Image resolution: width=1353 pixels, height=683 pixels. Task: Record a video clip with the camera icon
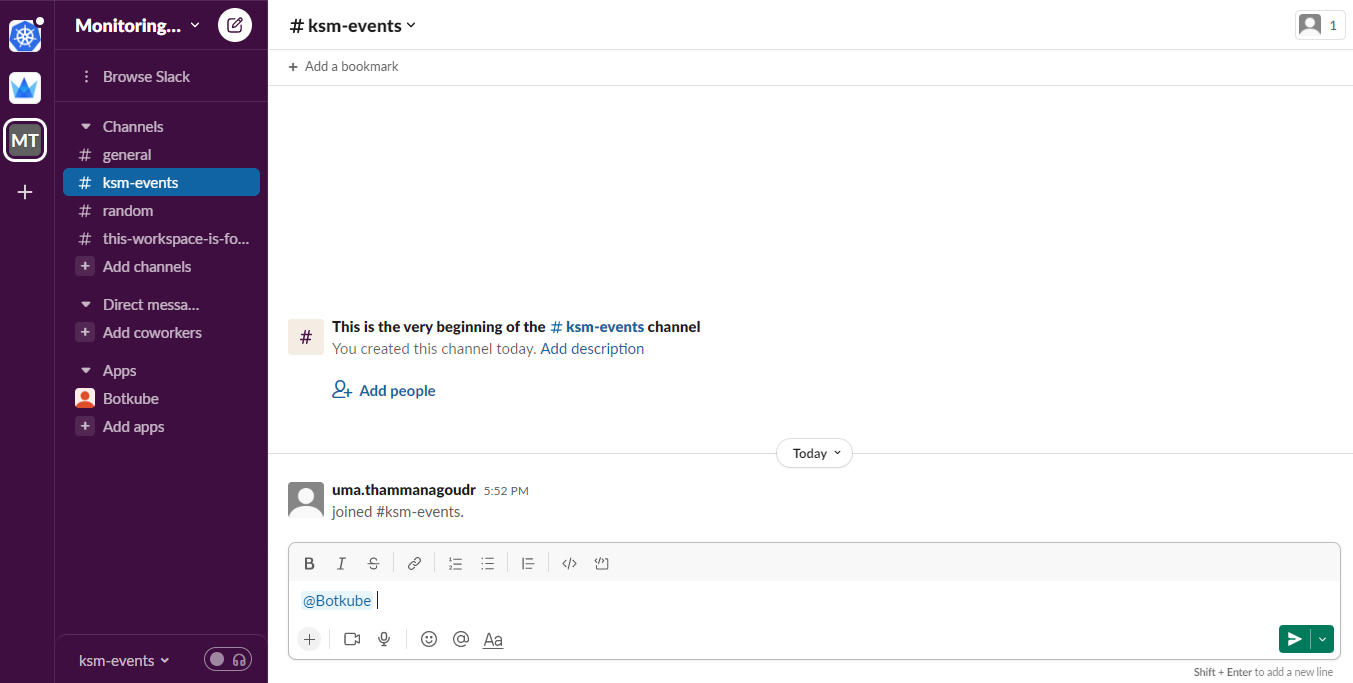tap(352, 639)
